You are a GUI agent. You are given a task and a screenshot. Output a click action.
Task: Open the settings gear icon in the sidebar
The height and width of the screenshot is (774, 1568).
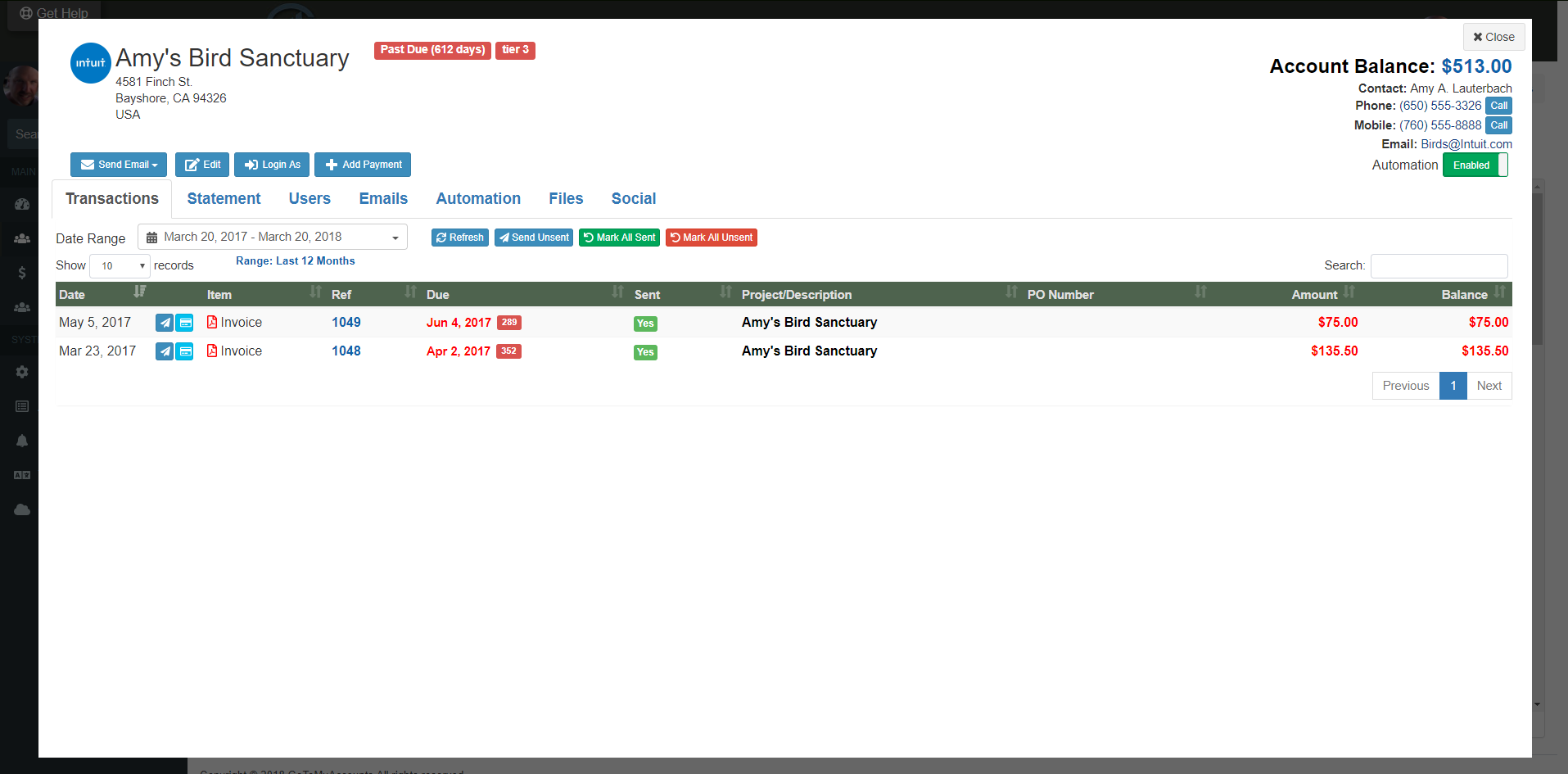[22, 372]
